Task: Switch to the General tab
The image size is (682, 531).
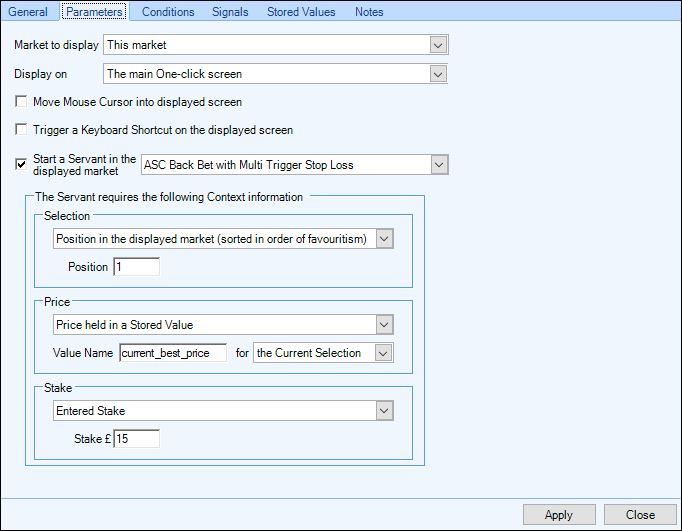Action: coord(28,12)
